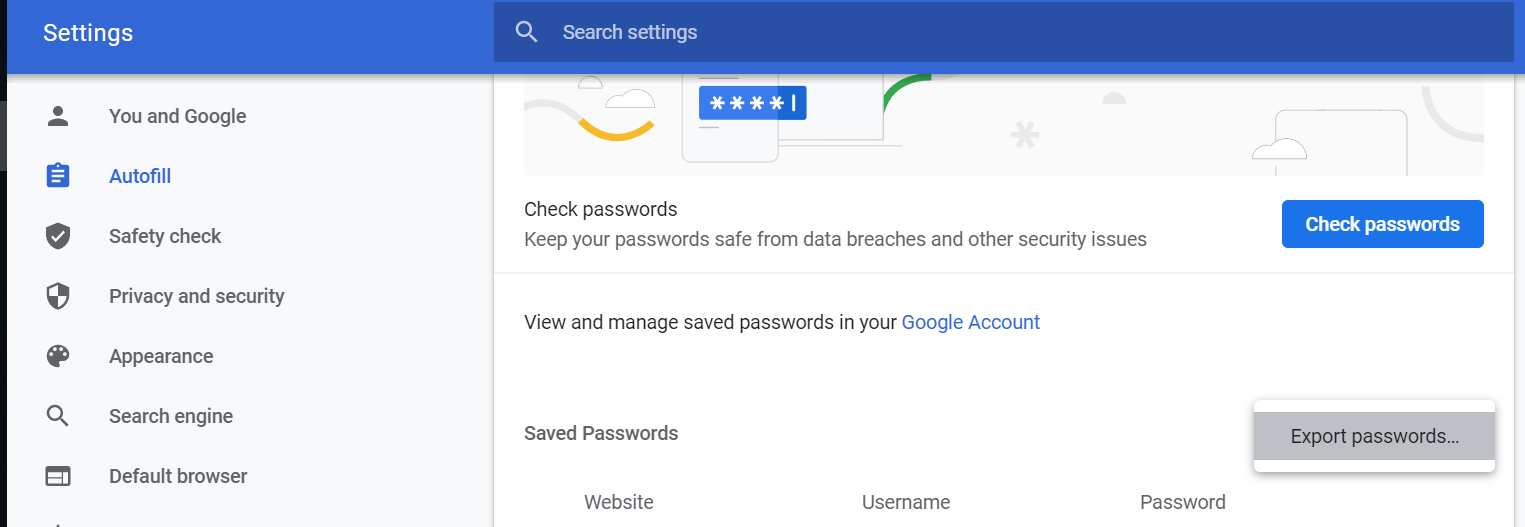Click the Appearance palette icon
The width and height of the screenshot is (1525, 527).
(58, 356)
